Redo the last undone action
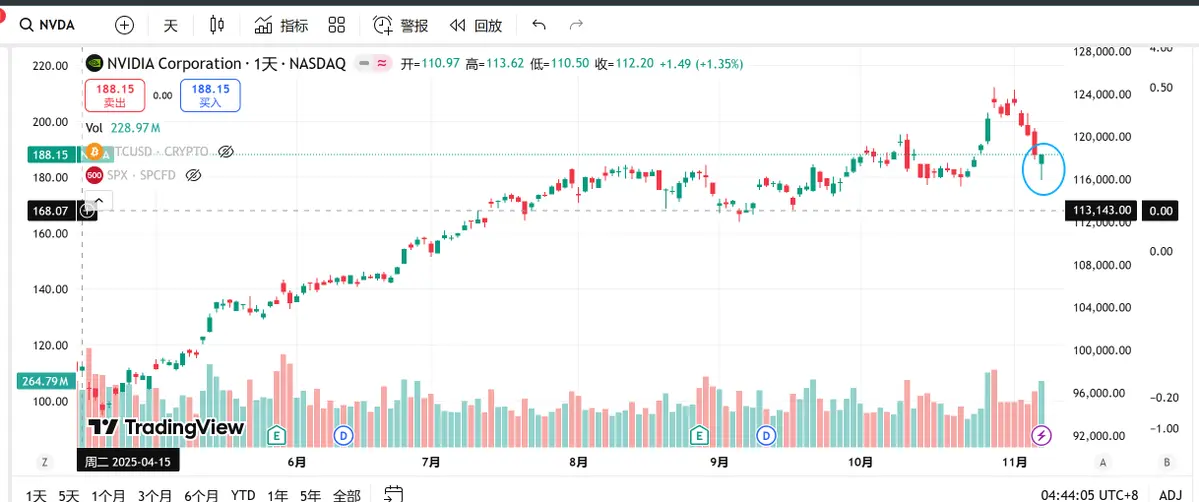Viewport: 1199px width, 502px height. (577, 25)
